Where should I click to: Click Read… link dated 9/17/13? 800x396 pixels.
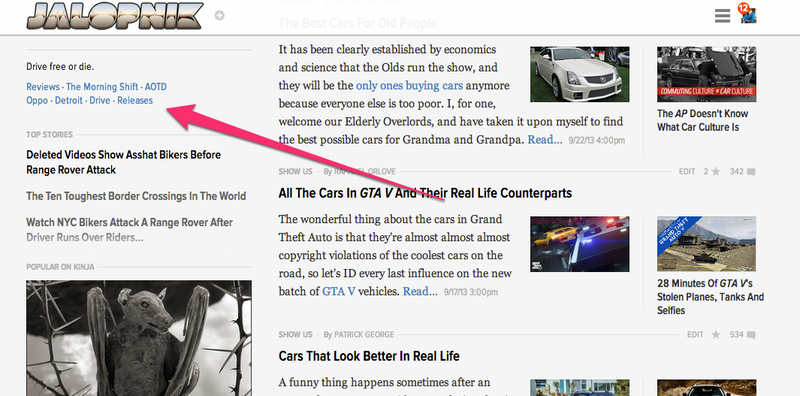pyautogui.click(x=420, y=291)
